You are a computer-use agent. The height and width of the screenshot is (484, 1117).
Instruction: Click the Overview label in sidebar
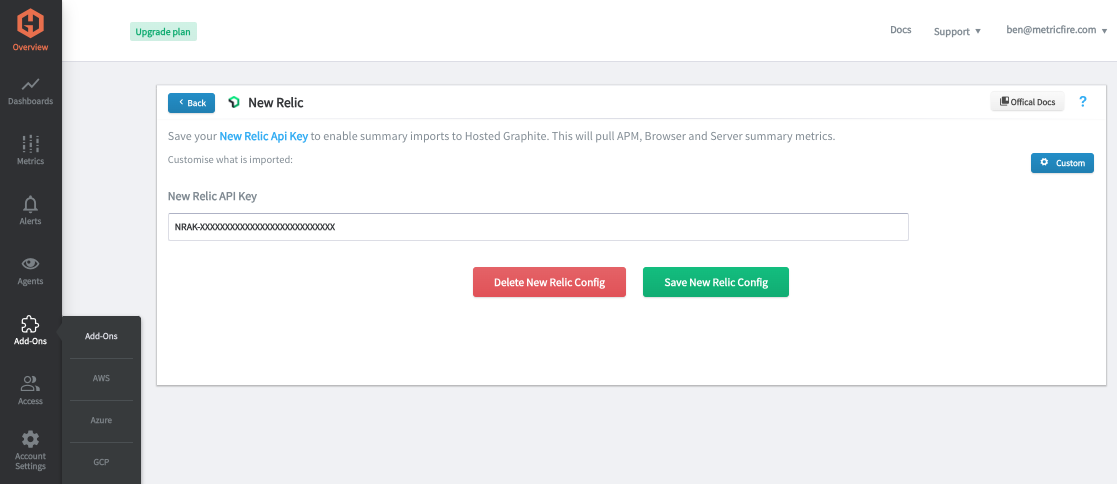tap(31, 48)
